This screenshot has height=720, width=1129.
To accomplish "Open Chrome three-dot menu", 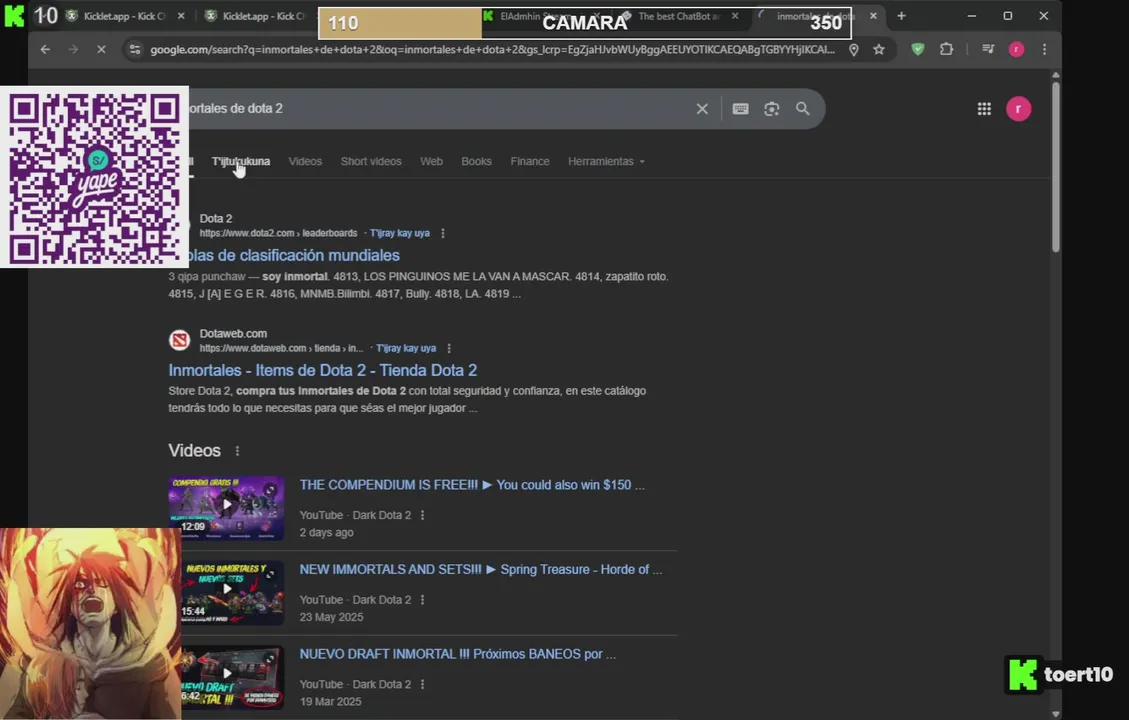I will point(1044,49).
